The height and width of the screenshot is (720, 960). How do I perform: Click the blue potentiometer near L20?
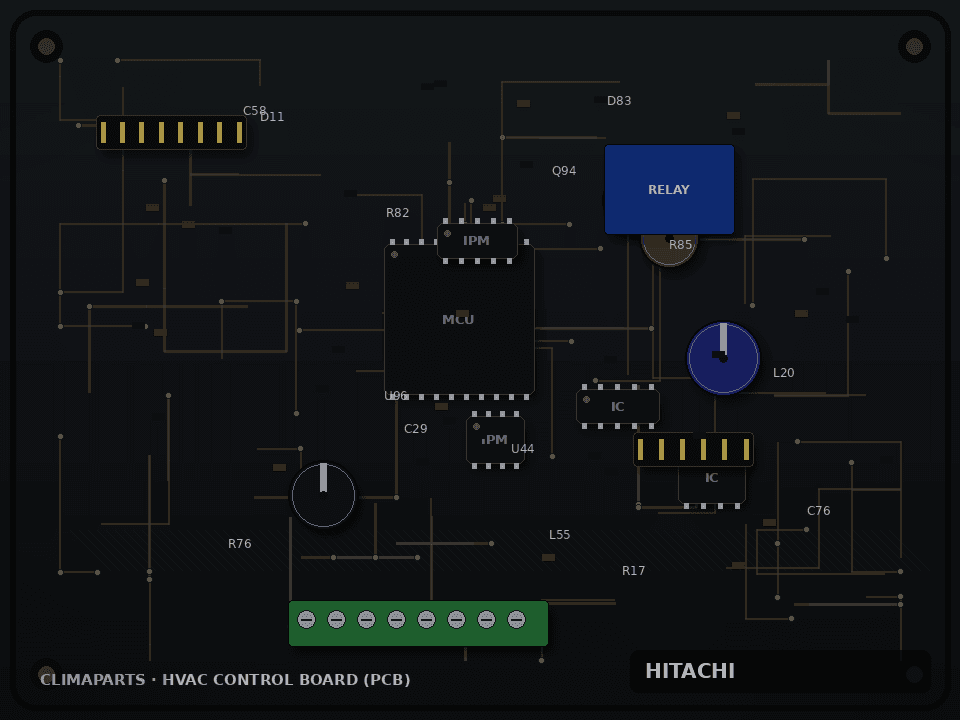coord(723,358)
